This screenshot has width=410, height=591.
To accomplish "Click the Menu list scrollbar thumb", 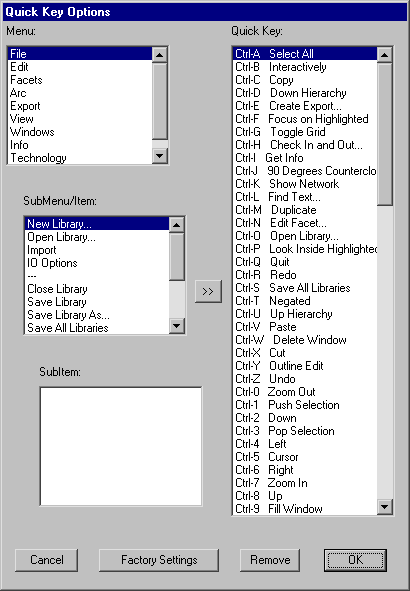I will 160,101.
